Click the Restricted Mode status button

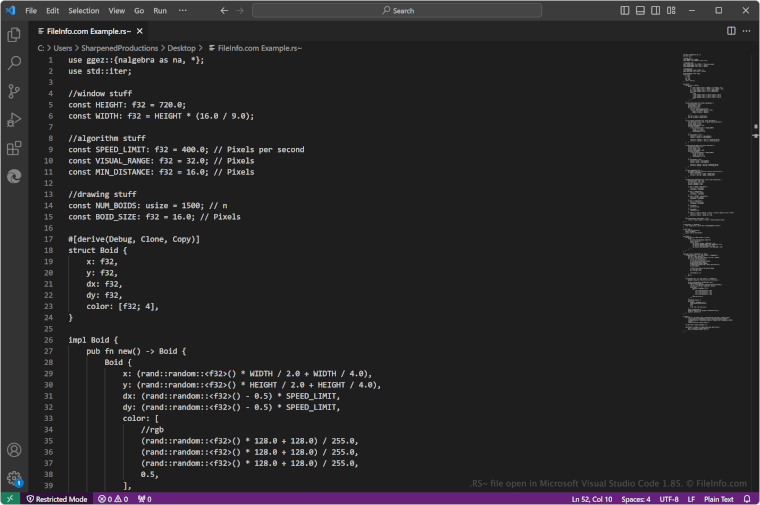(56, 499)
